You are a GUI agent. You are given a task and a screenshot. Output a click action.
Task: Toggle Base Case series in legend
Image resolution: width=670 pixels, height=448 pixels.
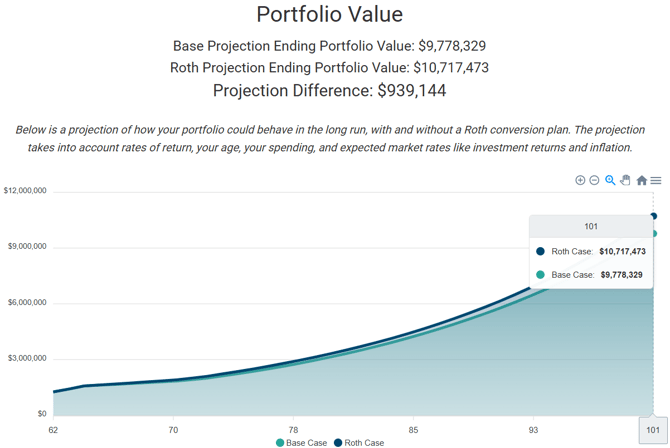click(x=306, y=442)
